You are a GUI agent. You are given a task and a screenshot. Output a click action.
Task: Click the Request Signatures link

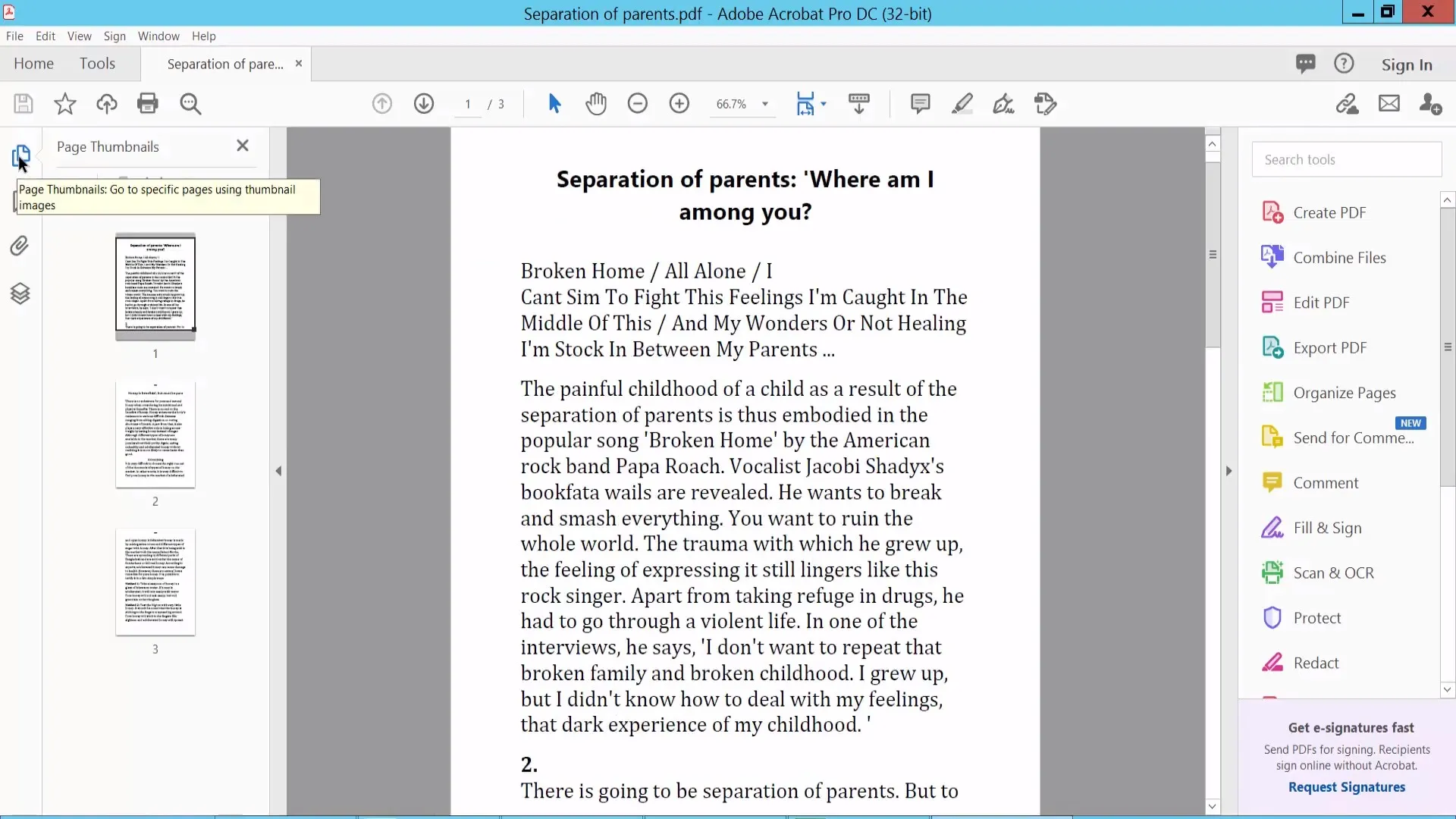(1346, 787)
